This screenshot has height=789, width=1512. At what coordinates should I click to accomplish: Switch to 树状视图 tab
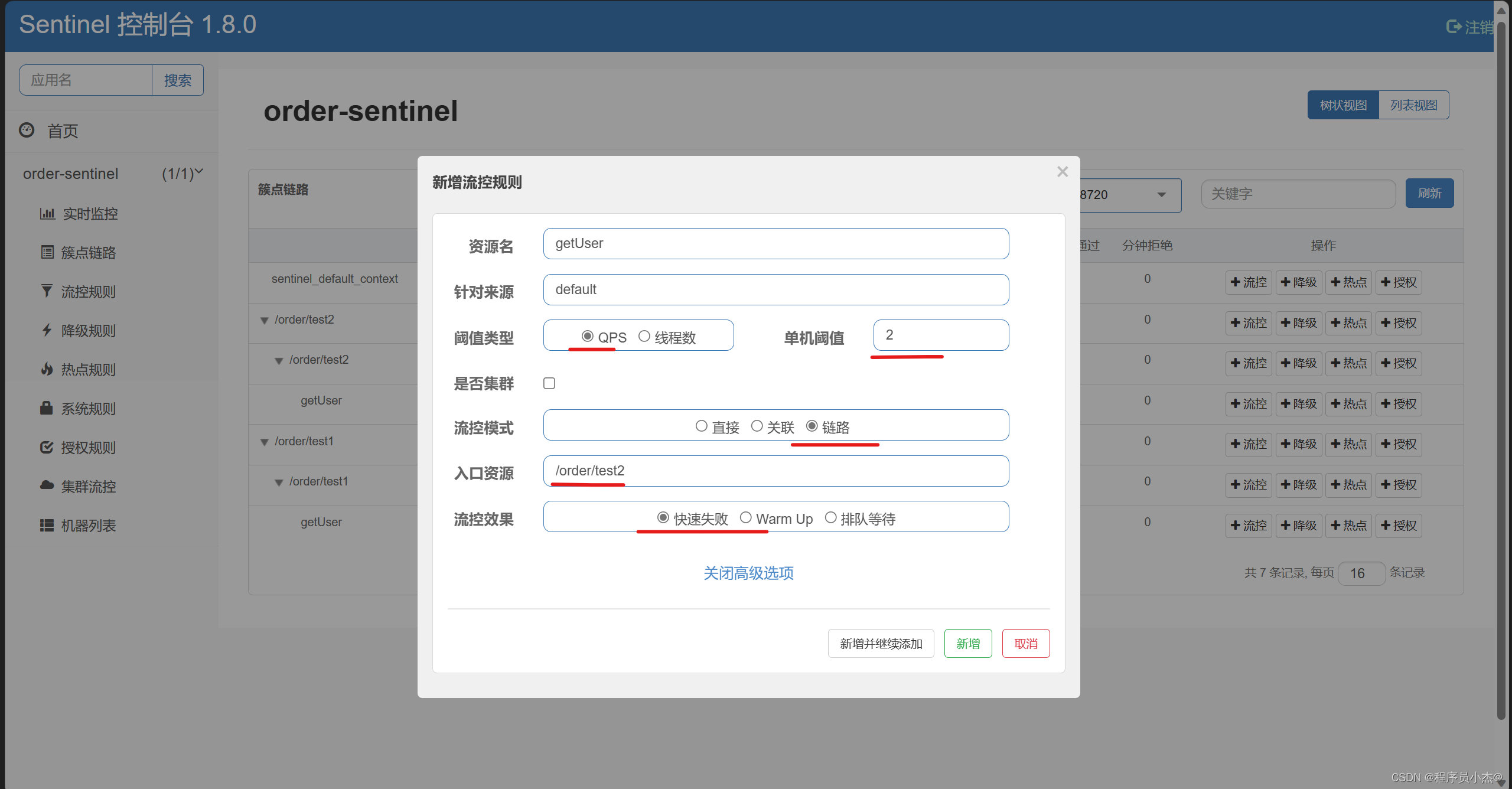coord(1343,105)
